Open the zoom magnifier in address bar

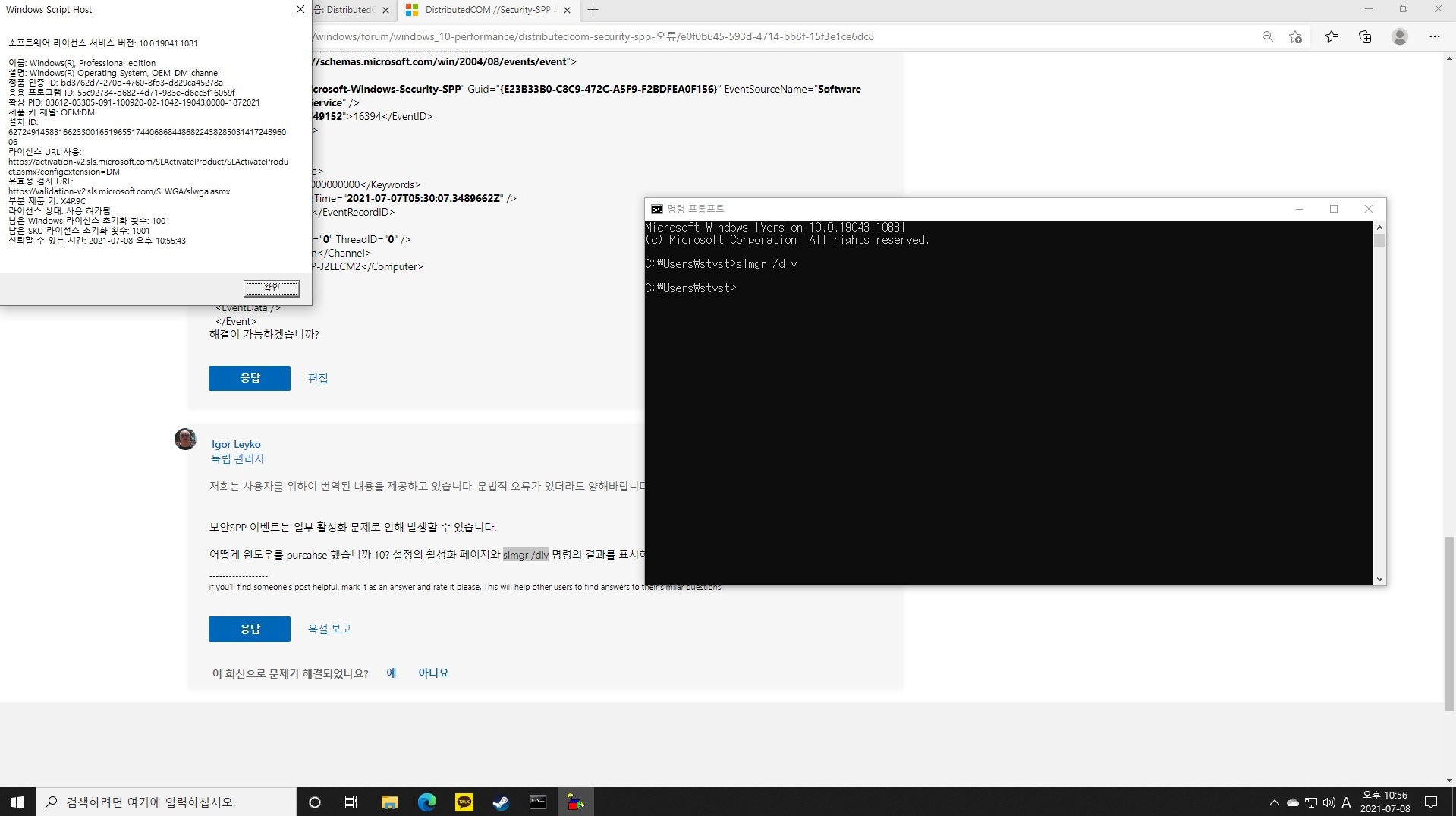(1267, 36)
